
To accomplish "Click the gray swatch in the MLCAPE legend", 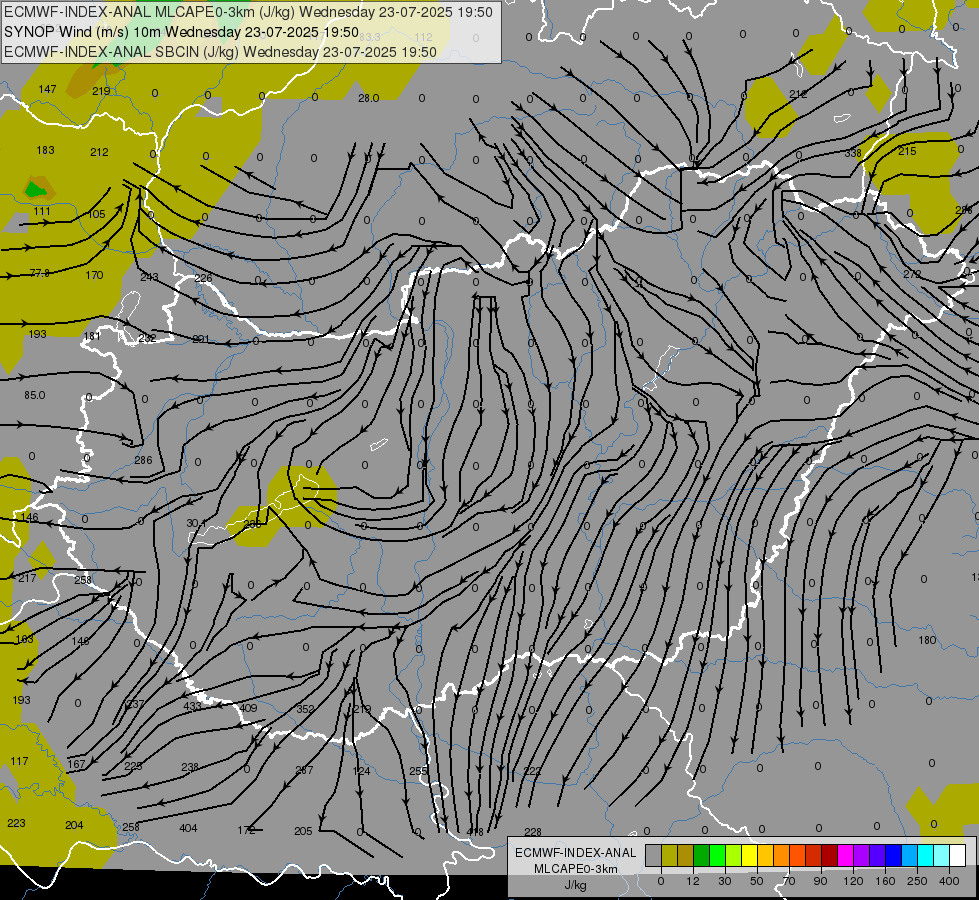I will click(653, 856).
